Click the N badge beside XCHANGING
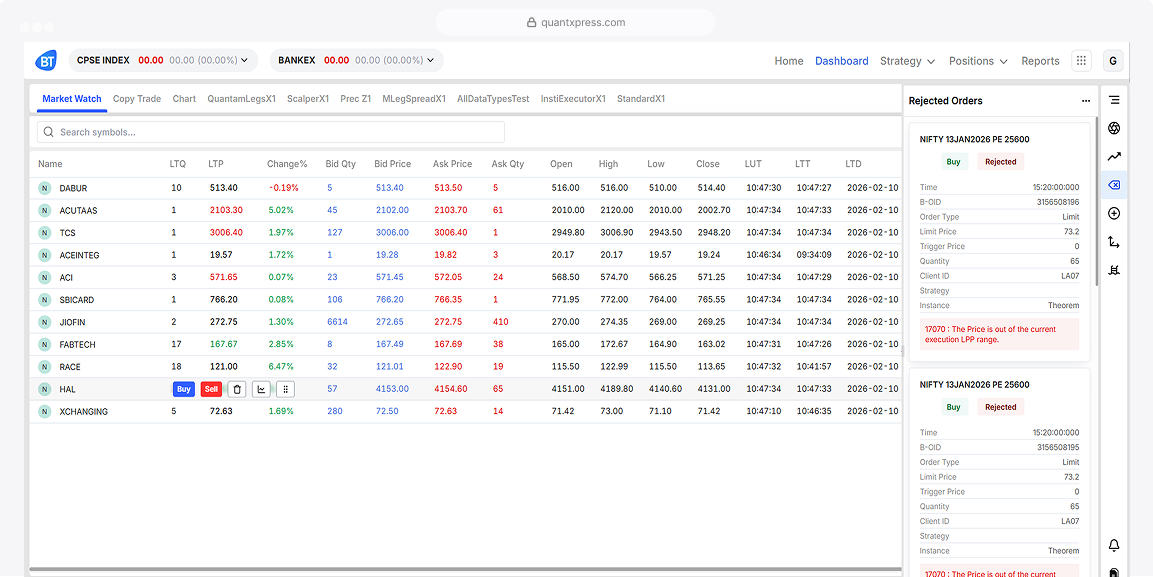The width and height of the screenshot is (1153, 577). tap(44, 412)
